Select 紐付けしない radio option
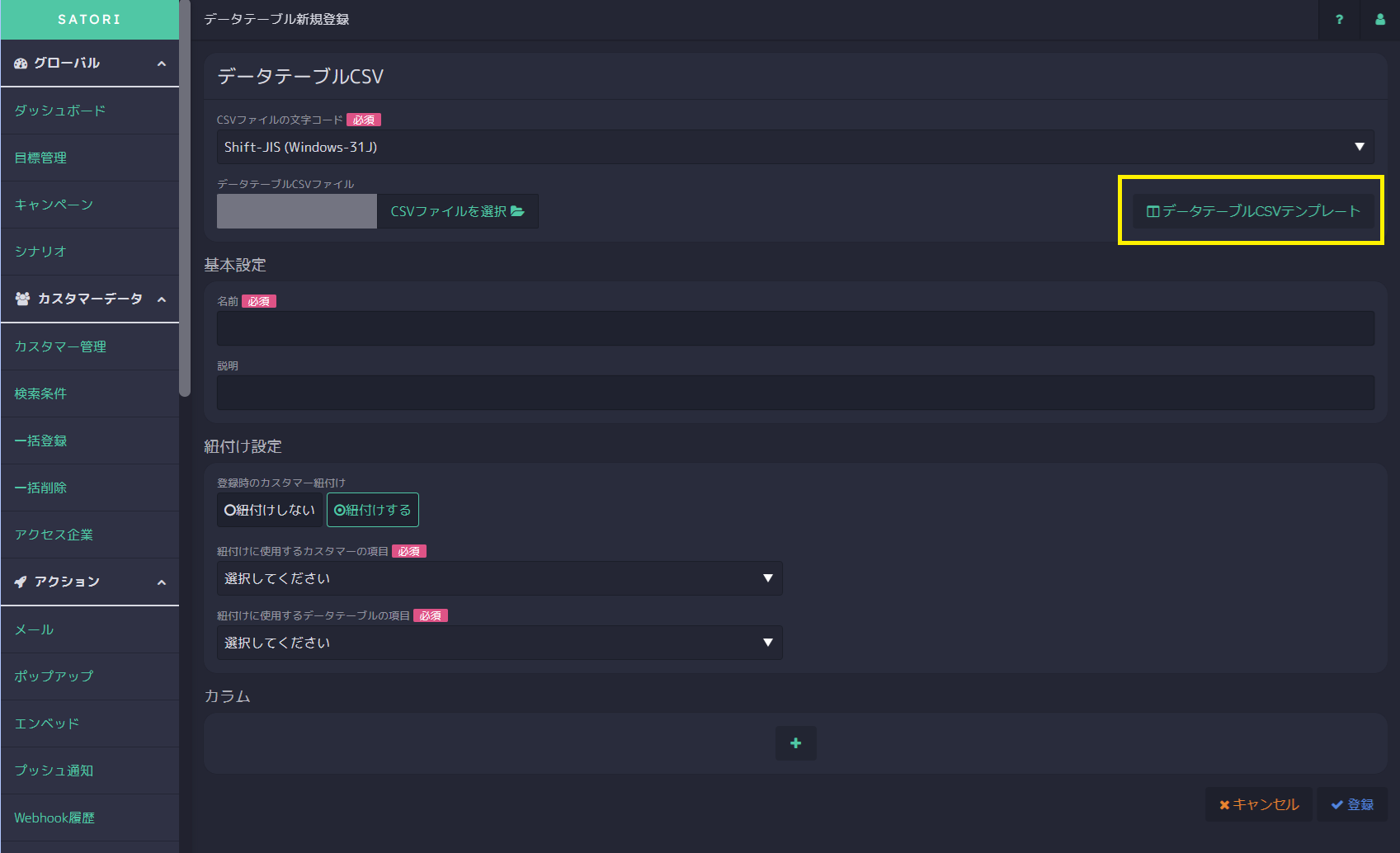Viewport: 1400px width, 853px height. (270, 510)
